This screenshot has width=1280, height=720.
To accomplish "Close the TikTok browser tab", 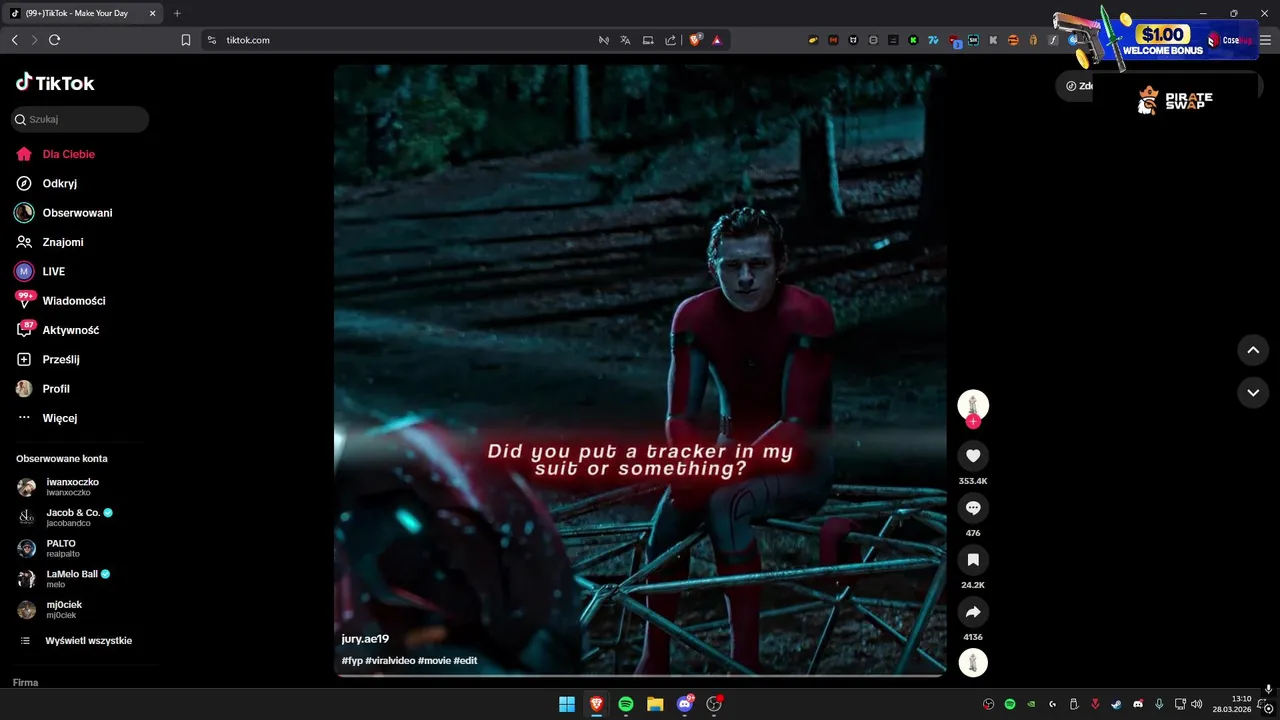I will [152, 13].
